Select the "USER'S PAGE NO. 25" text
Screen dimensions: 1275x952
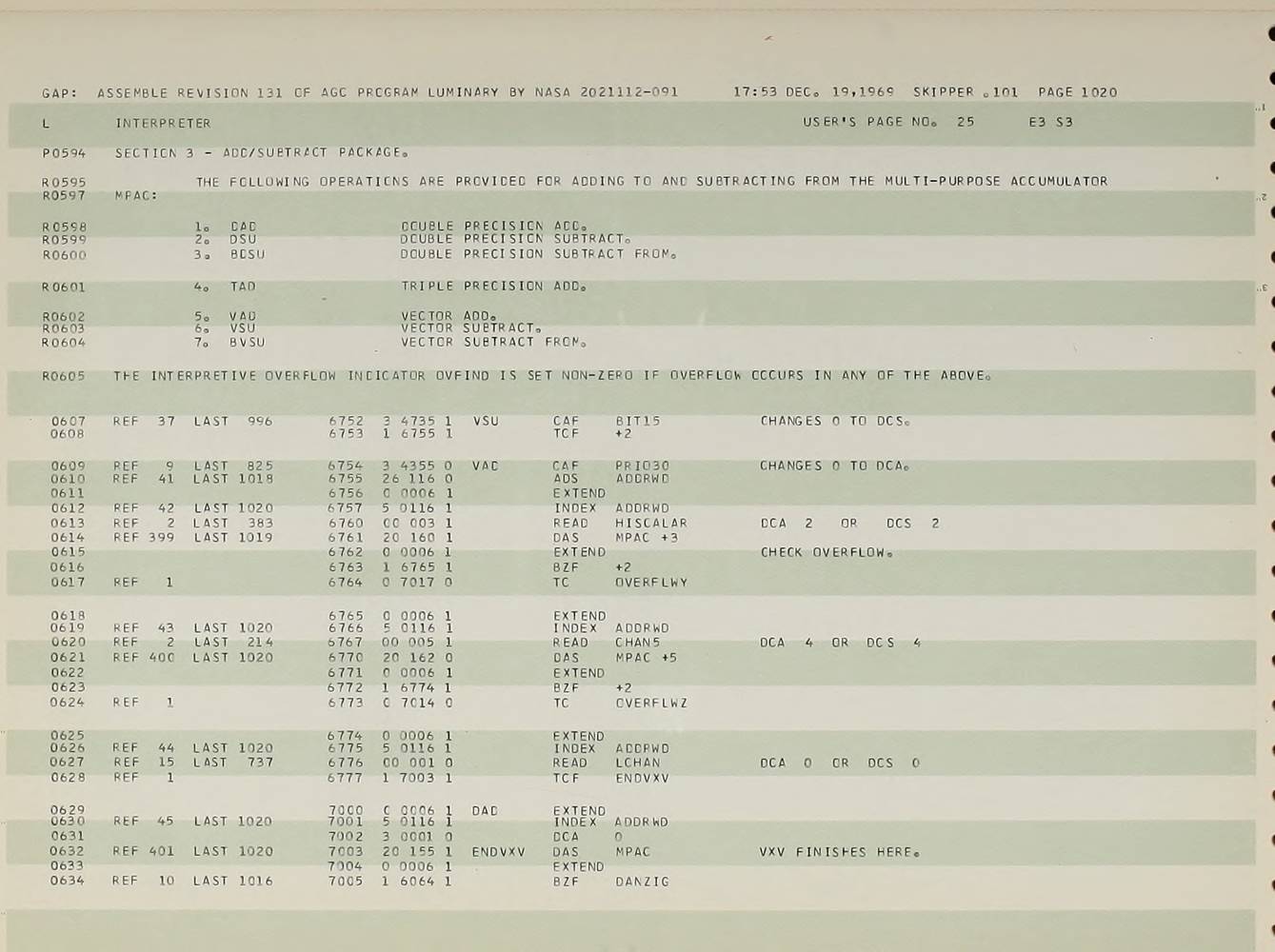click(888, 122)
